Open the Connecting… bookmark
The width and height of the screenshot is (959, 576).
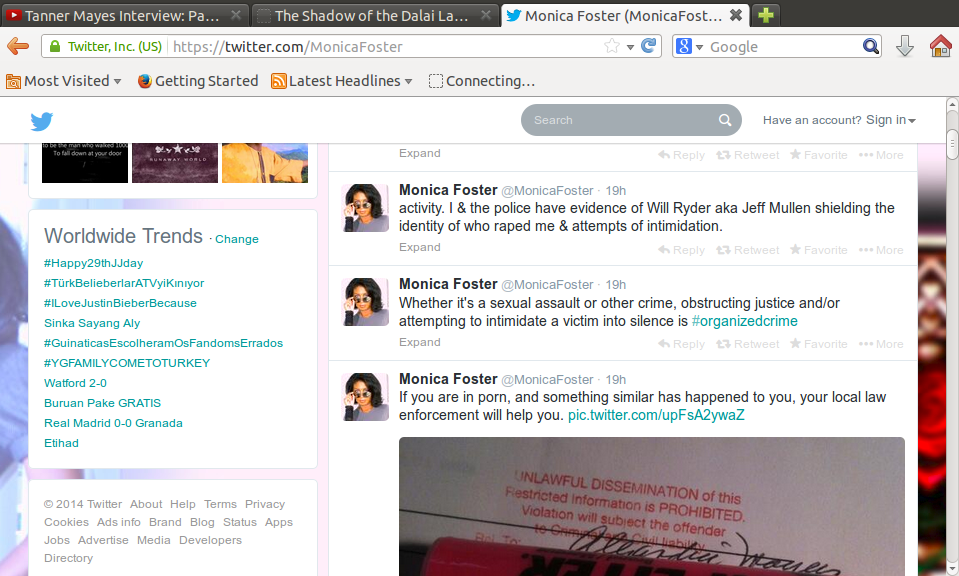click(x=482, y=81)
